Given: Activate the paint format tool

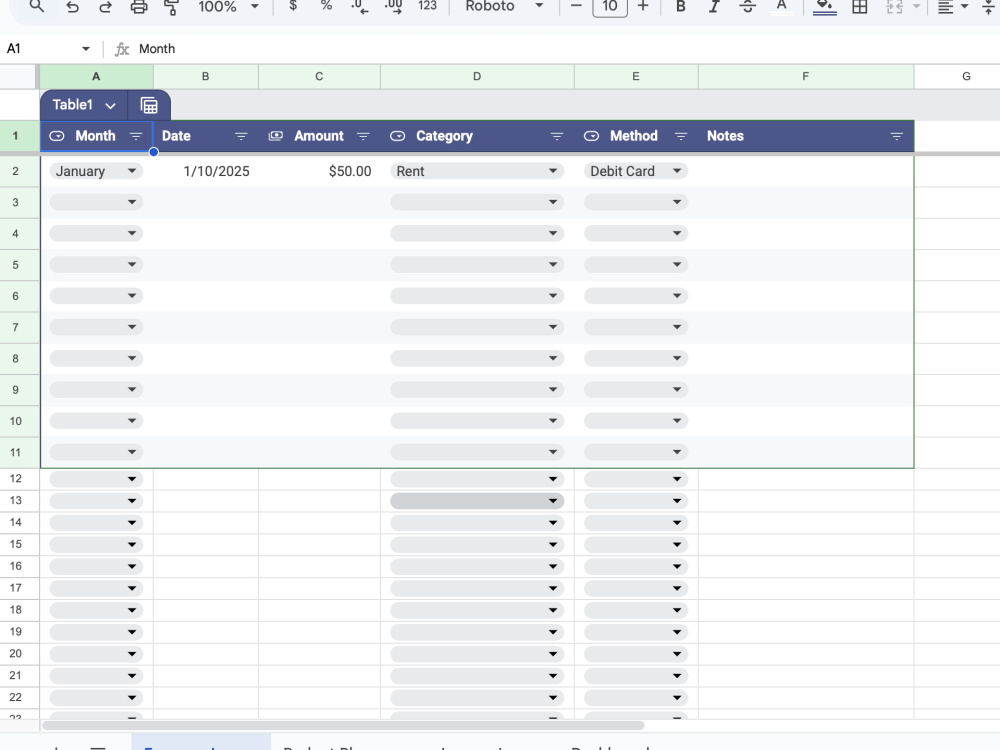Looking at the screenshot, I should point(171,6).
